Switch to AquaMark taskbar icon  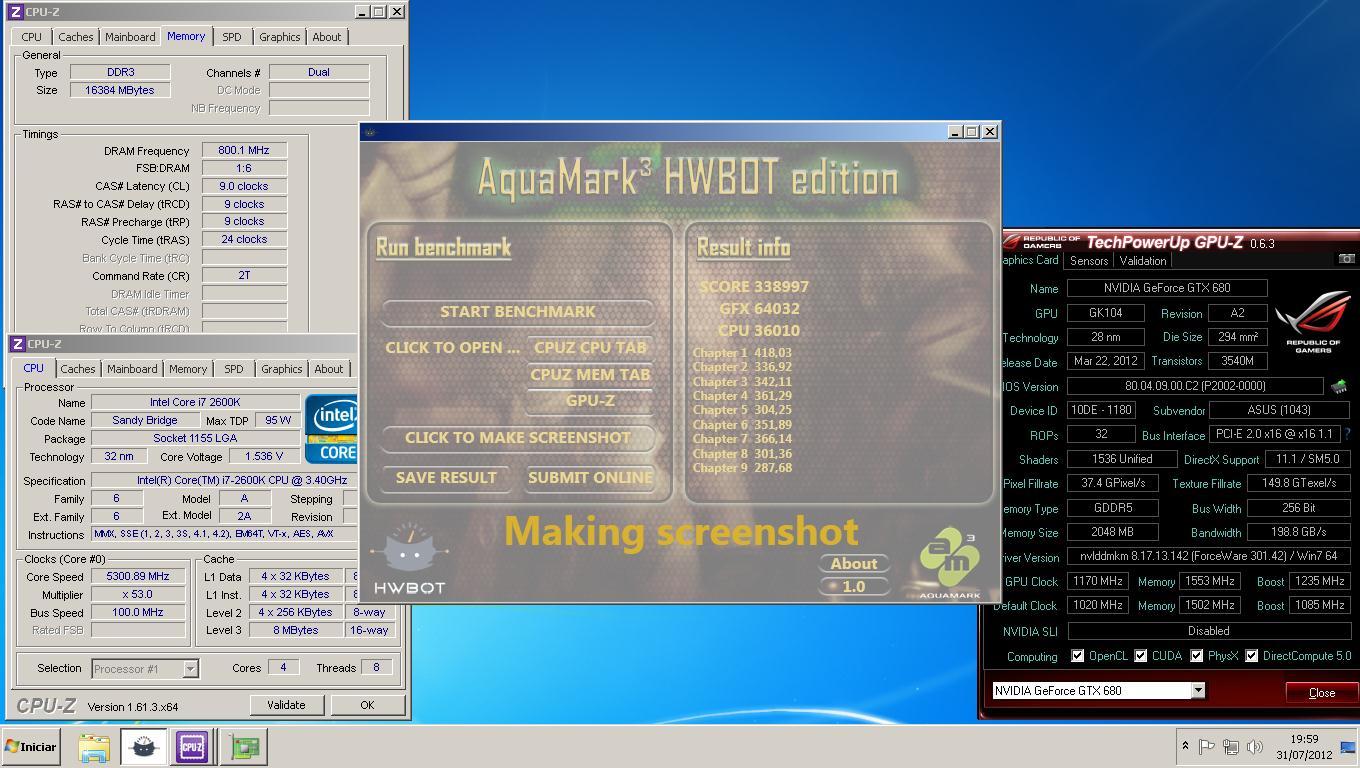[143, 747]
